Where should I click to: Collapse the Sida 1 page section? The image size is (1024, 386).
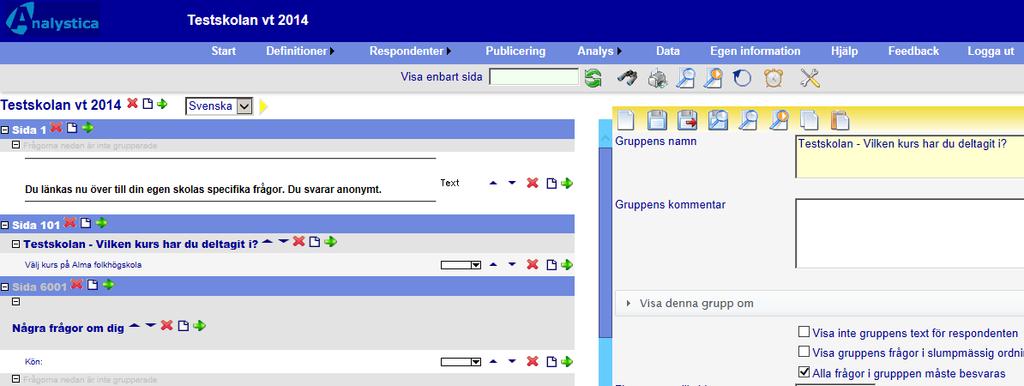[x=5, y=130]
